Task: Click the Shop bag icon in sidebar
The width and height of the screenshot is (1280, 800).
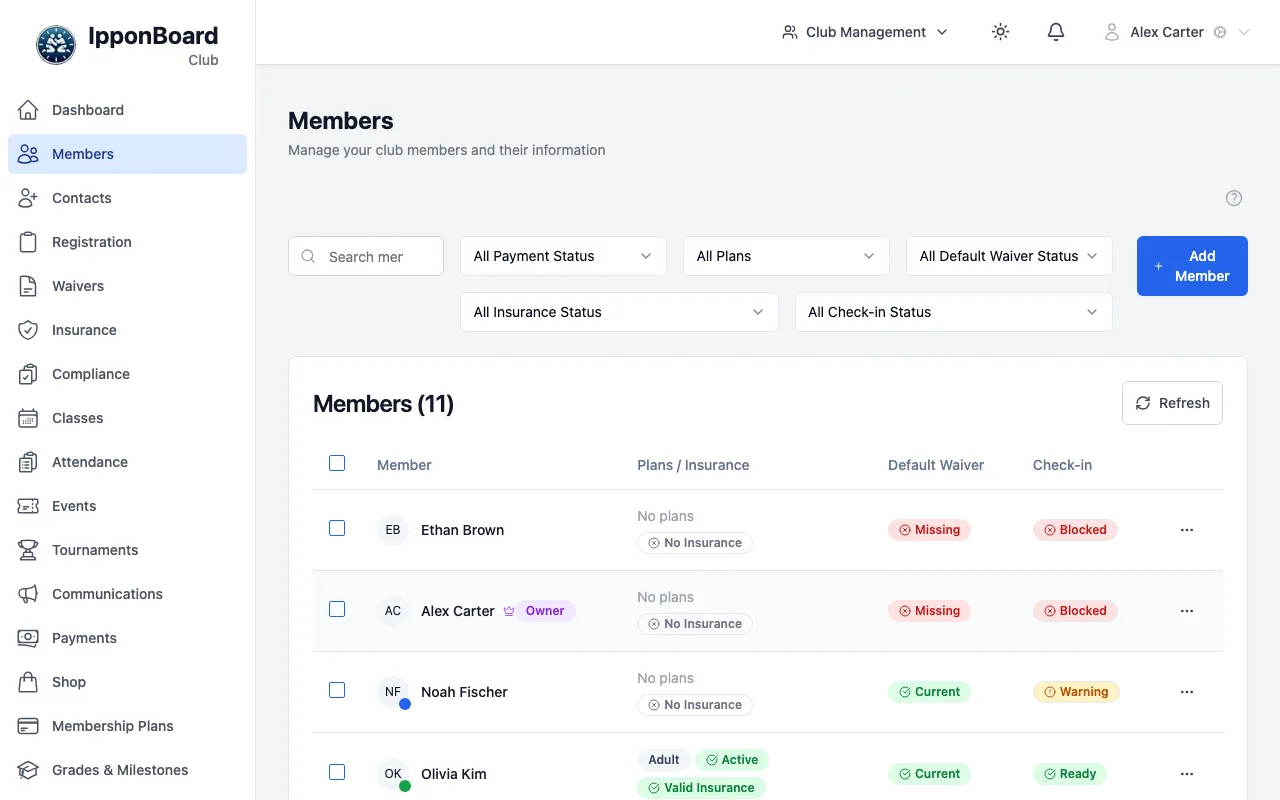Action: 28,682
